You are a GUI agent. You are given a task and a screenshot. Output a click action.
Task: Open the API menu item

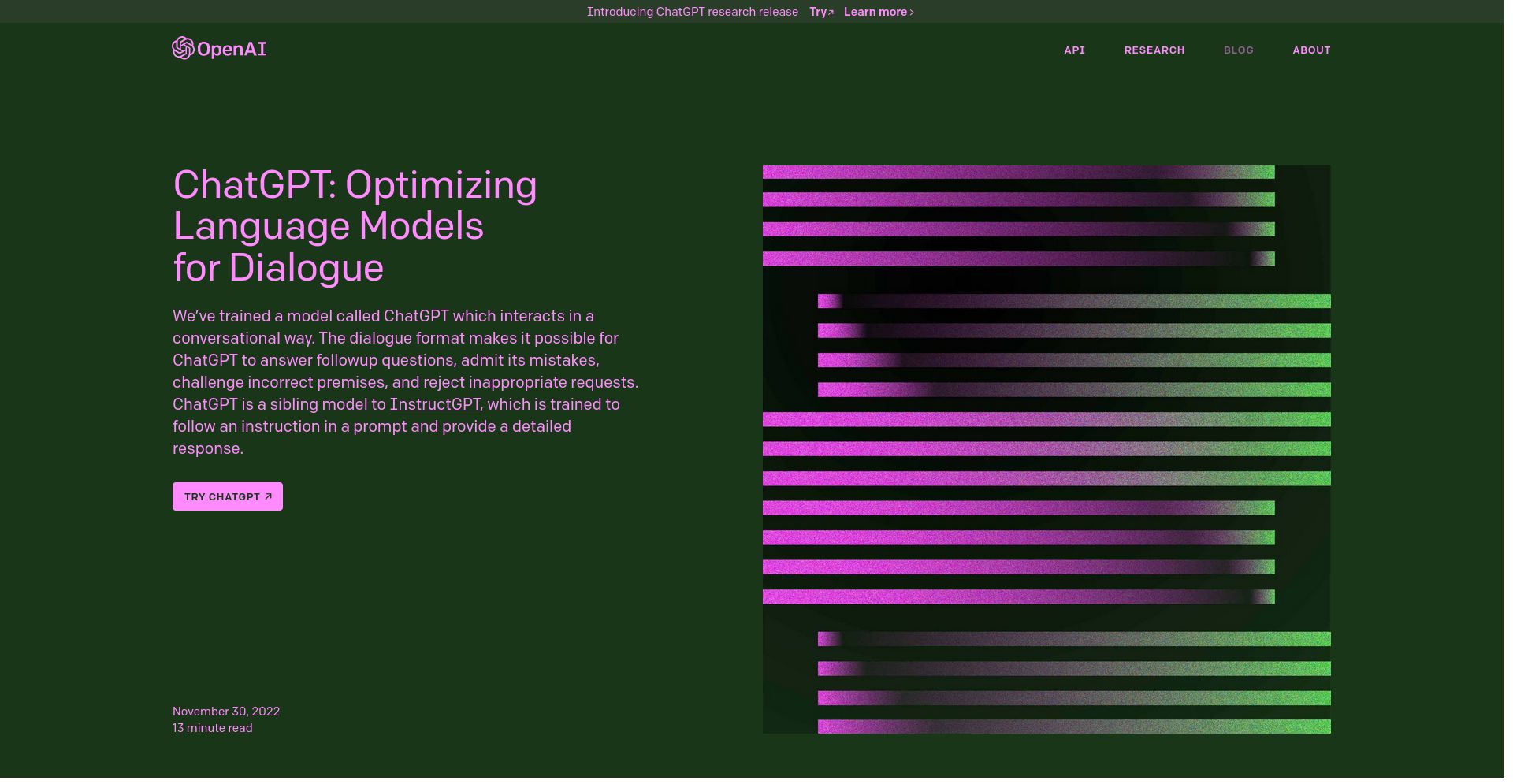click(x=1074, y=50)
